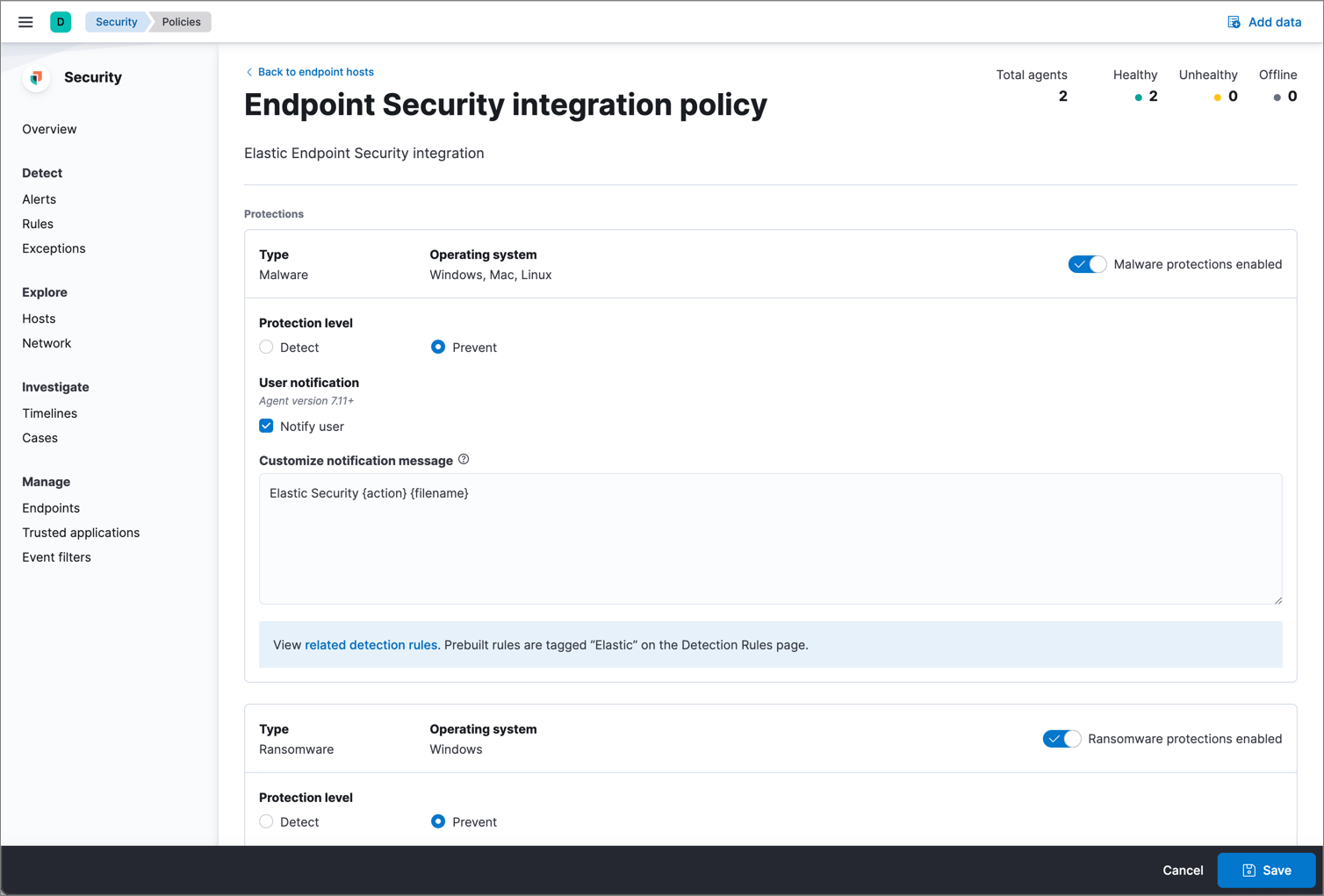Uncheck the Notify user checkbox
The image size is (1324, 896).
tap(266, 426)
